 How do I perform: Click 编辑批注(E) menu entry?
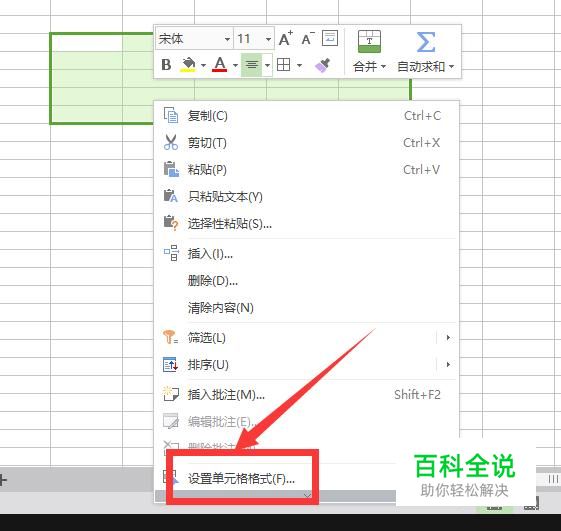click(x=306, y=422)
